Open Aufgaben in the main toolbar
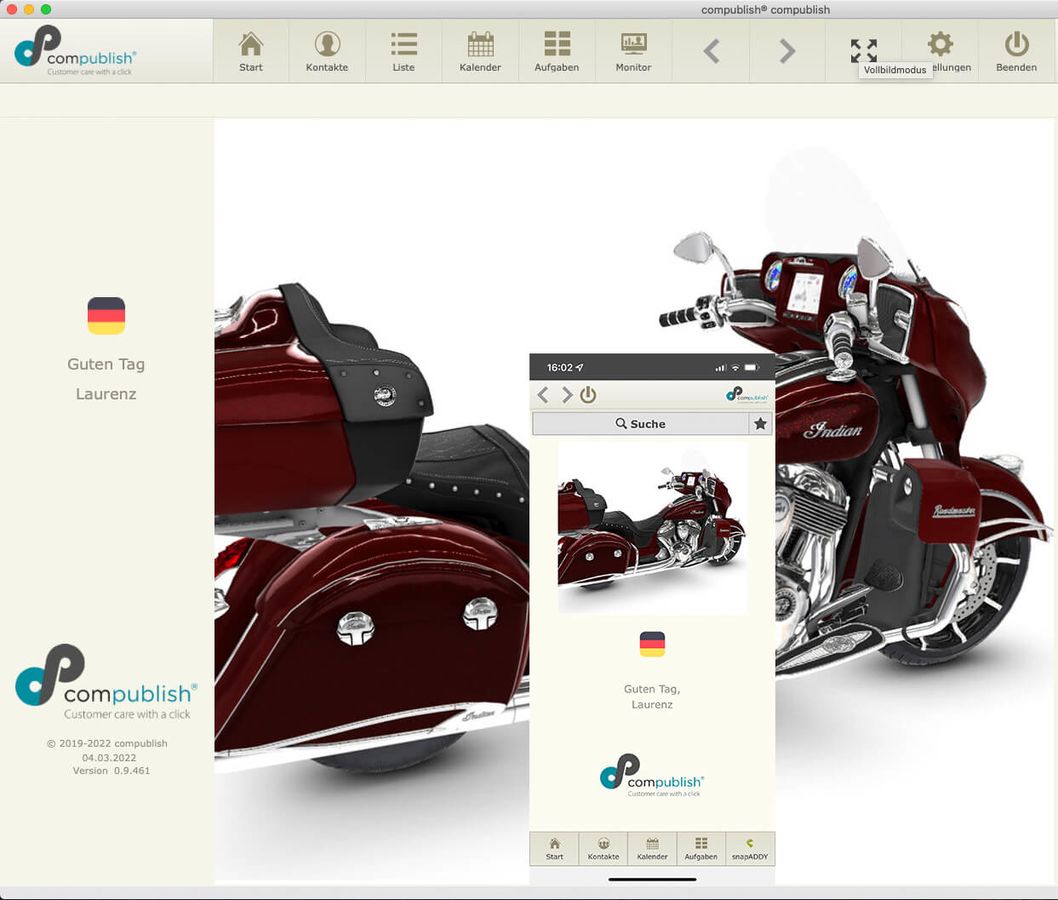Screen dimensions: 1058x900 coord(557,51)
